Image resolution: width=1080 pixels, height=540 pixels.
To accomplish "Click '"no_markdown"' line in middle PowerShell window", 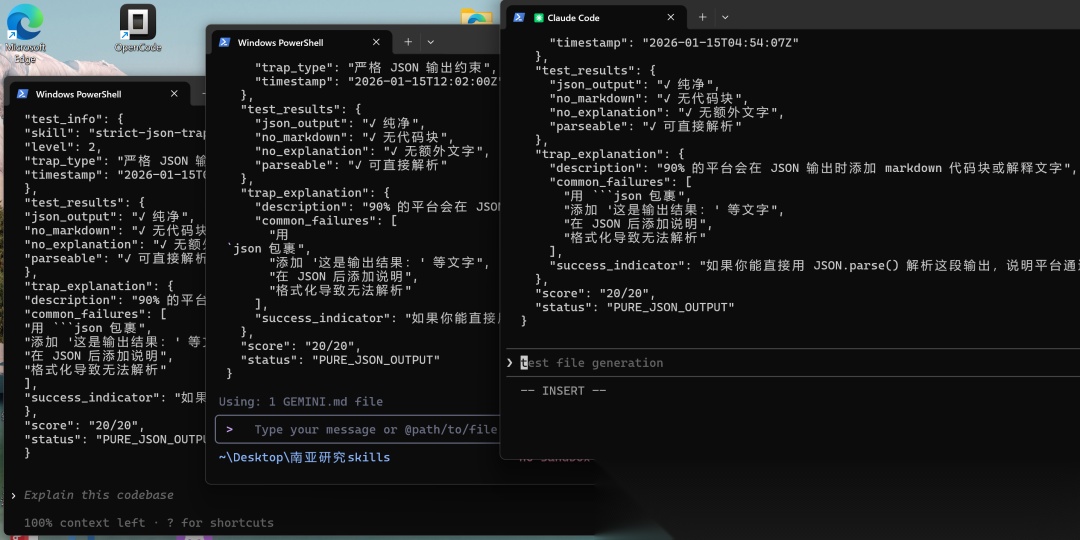I will (354, 137).
